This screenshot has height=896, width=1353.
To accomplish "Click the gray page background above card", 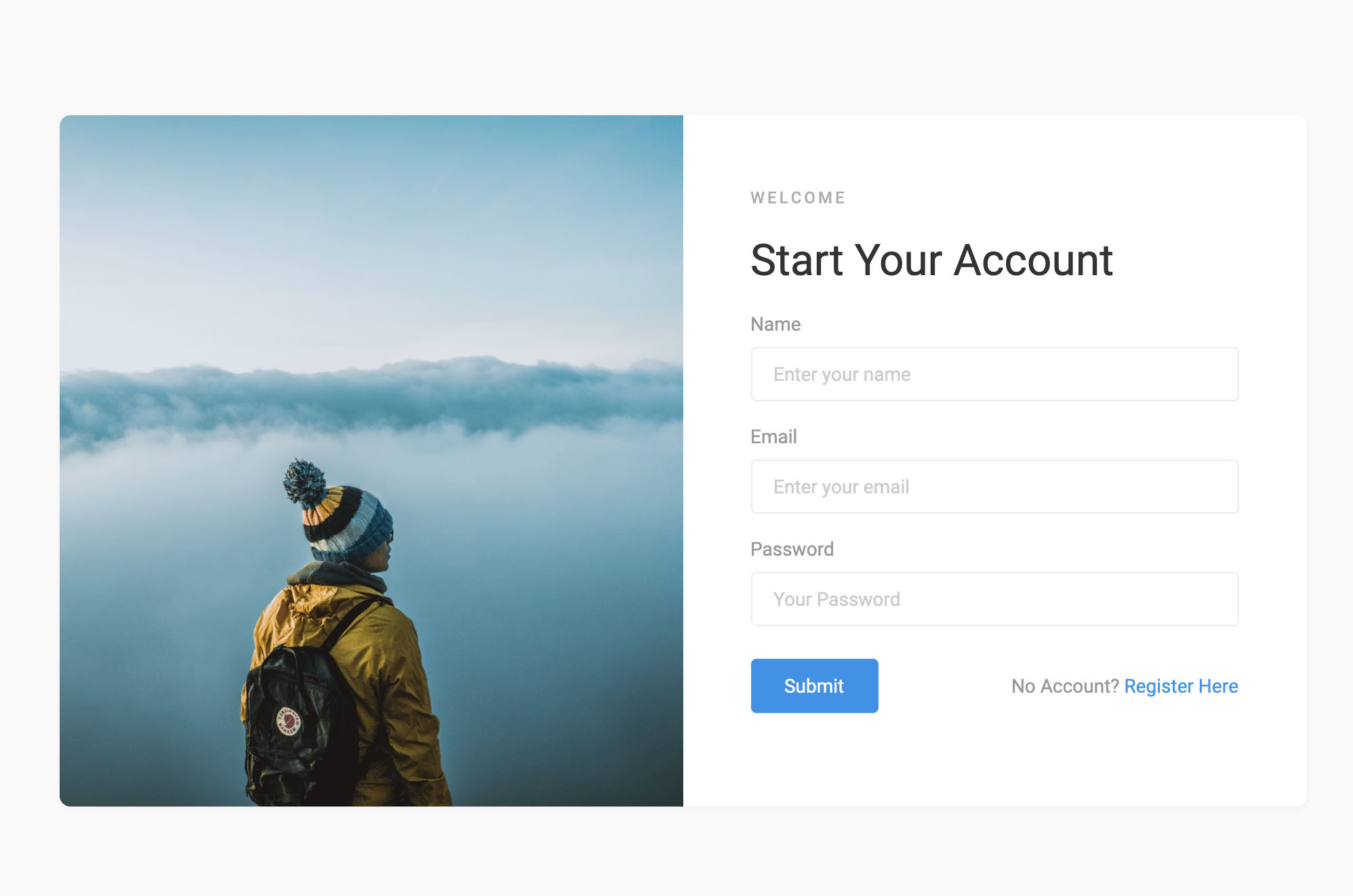I will [x=676, y=58].
